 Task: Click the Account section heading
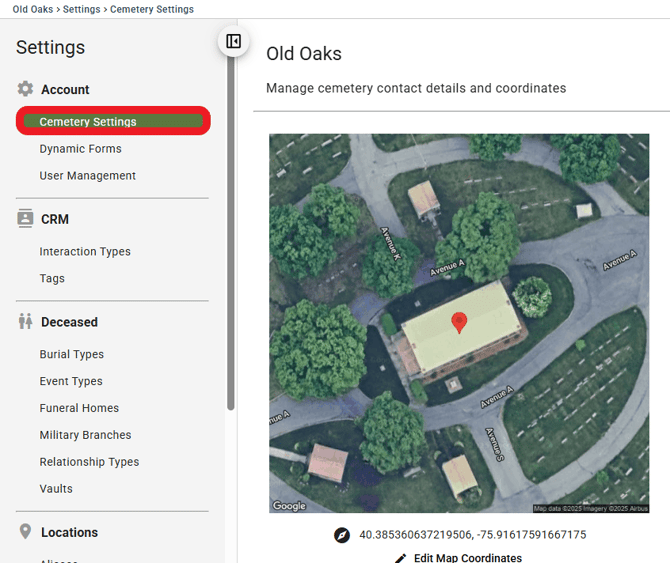65,89
